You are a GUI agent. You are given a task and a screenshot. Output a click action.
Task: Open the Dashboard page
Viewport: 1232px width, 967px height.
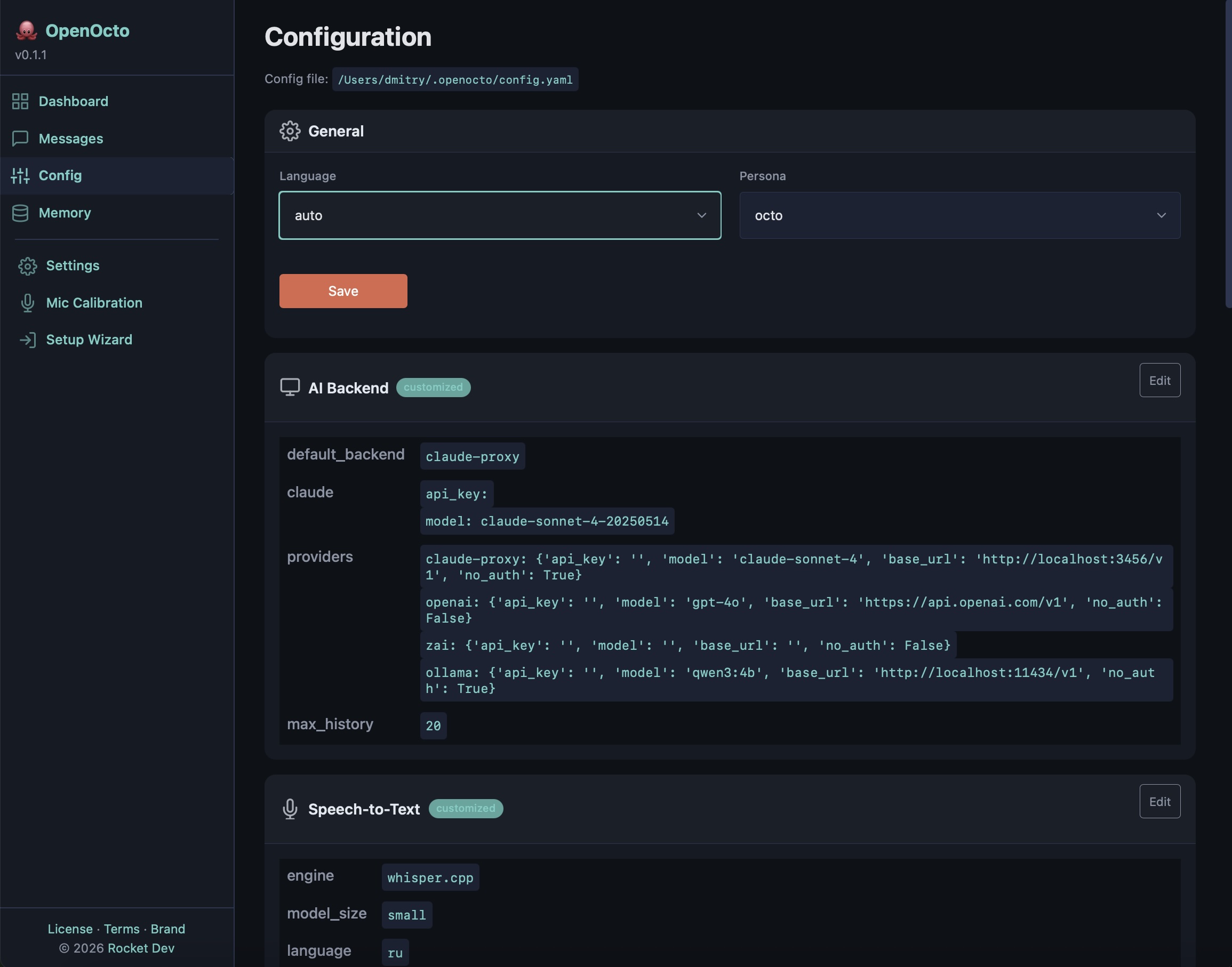117,101
